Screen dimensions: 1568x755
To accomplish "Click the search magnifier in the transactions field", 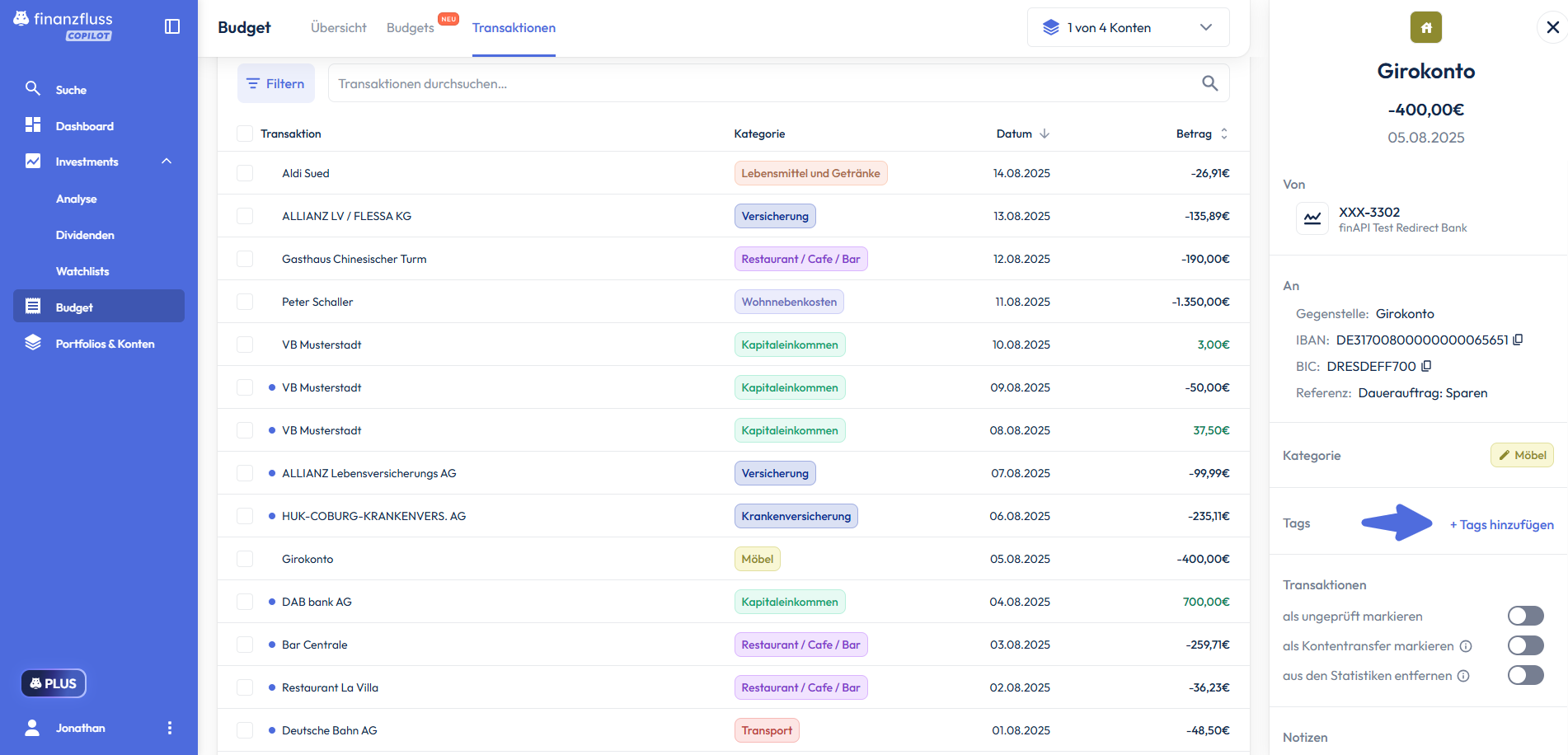I will (1209, 83).
